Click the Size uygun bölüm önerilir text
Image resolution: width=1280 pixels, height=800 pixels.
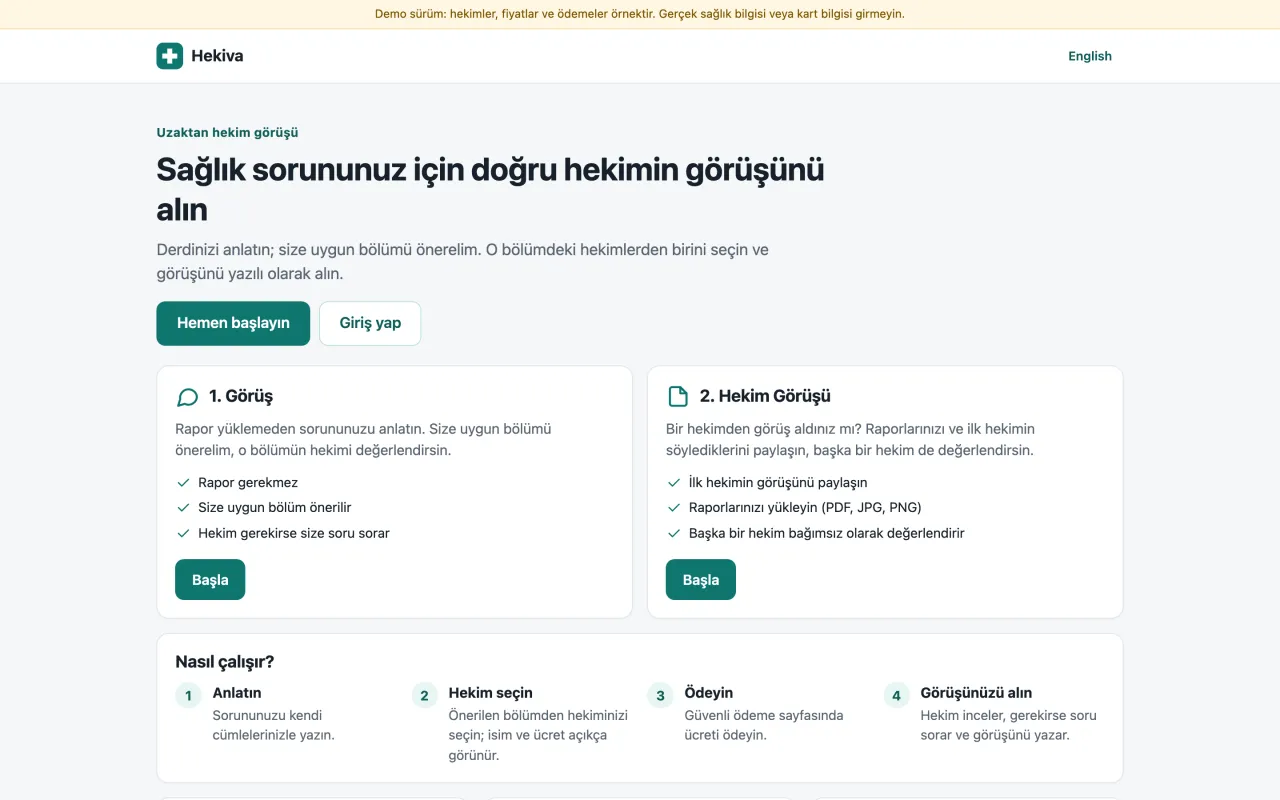[275, 507]
